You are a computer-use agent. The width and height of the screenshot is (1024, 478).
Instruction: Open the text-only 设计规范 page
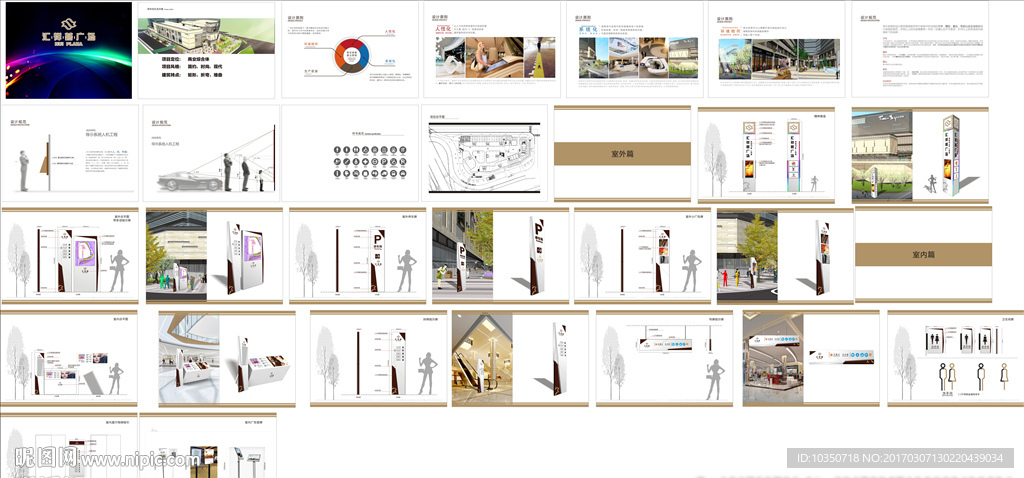click(x=920, y=50)
